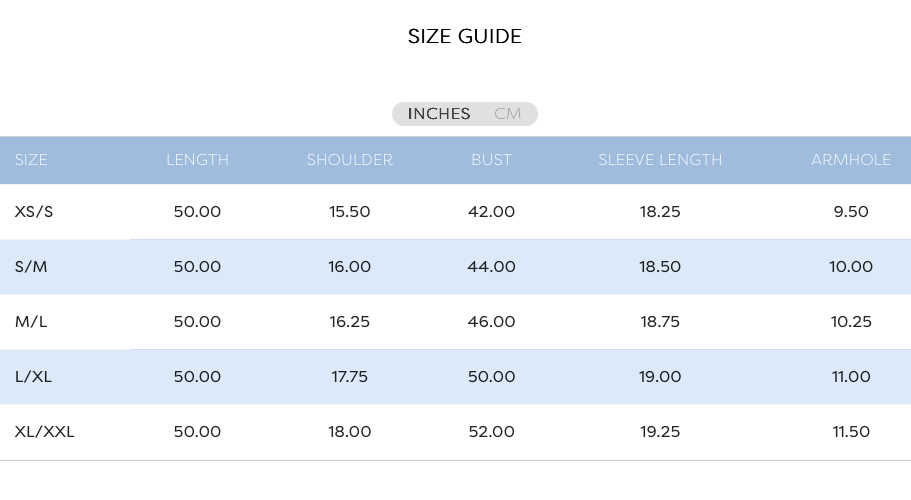Click armhole value 10.25
The width and height of the screenshot is (911, 500).
(851, 322)
